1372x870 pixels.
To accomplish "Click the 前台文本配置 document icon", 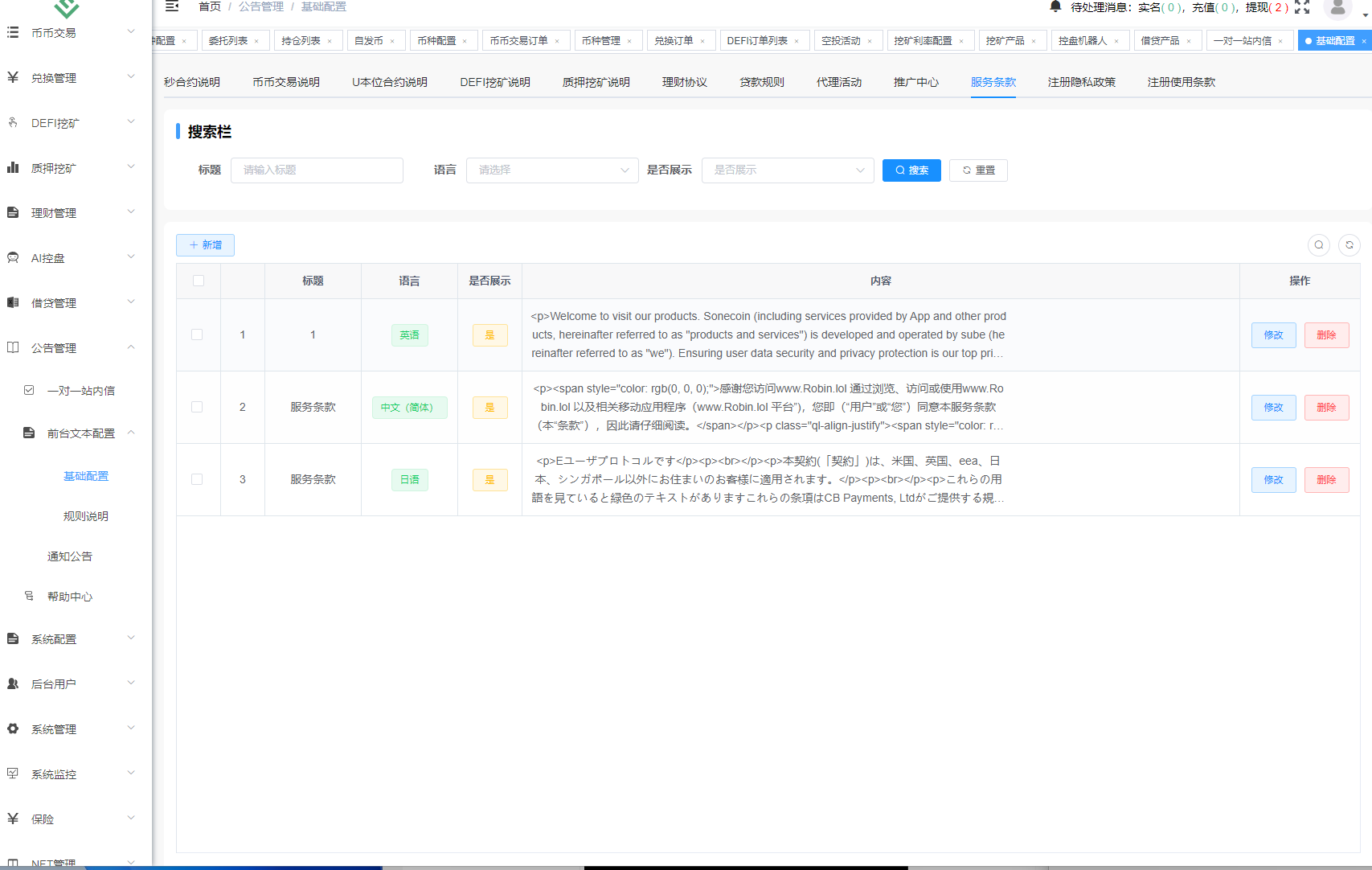I will pyautogui.click(x=29, y=433).
